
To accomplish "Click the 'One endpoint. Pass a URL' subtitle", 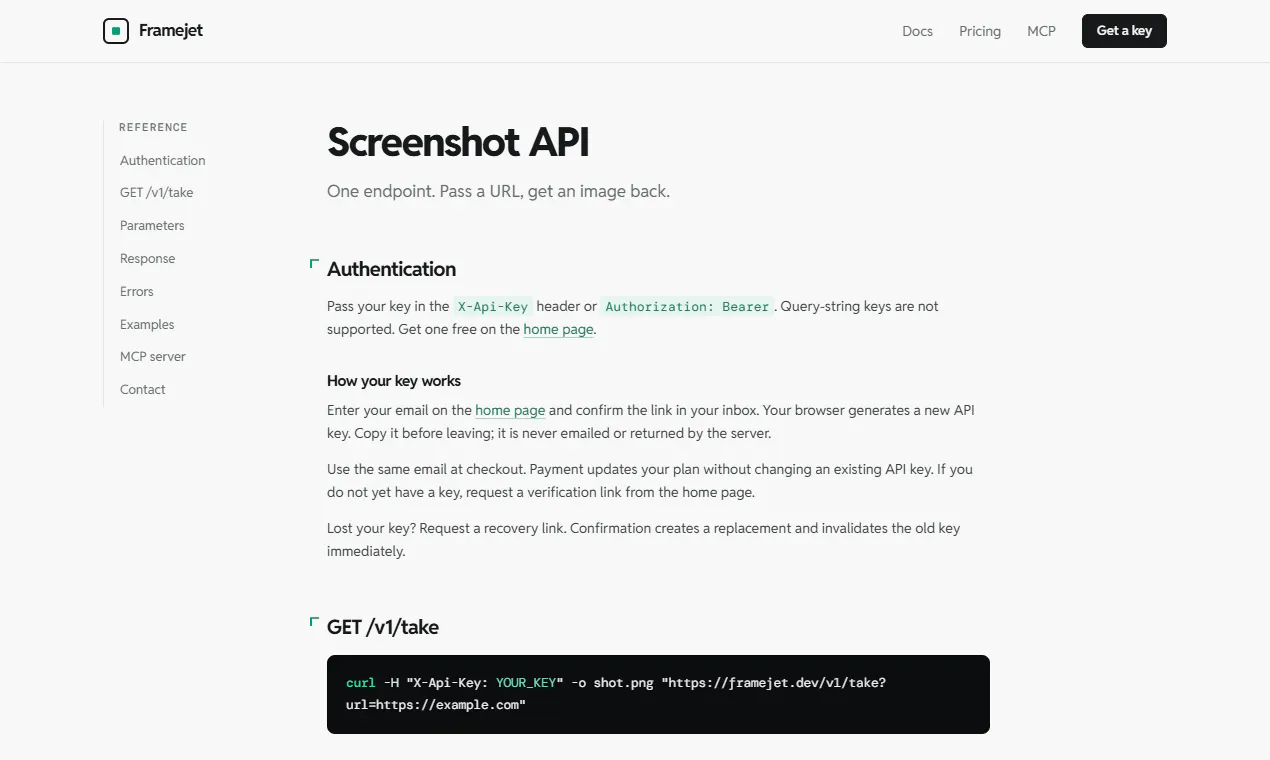I will pos(498,191).
